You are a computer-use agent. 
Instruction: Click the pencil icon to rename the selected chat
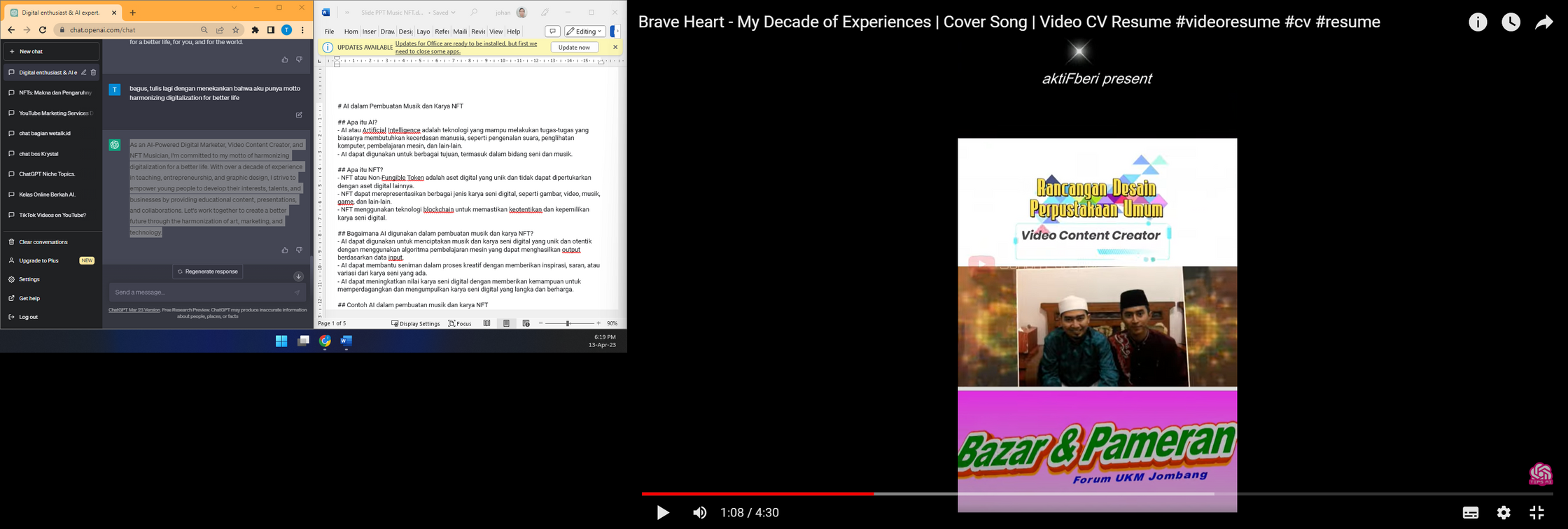(83, 72)
